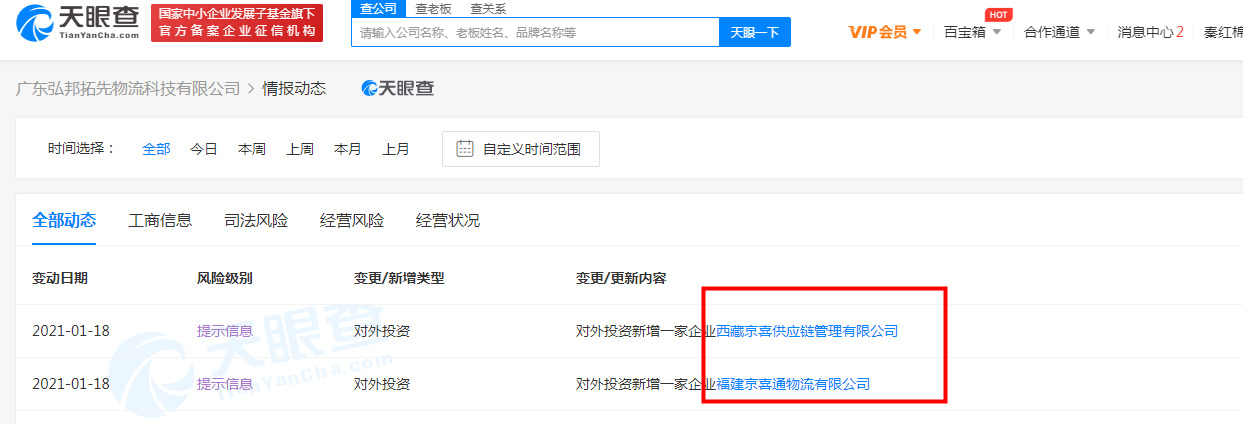Open 广东弘邦拓先物流科技有限公司 breadcrumb link
Image resolution: width=1243 pixels, height=424 pixels.
point(128,88)
